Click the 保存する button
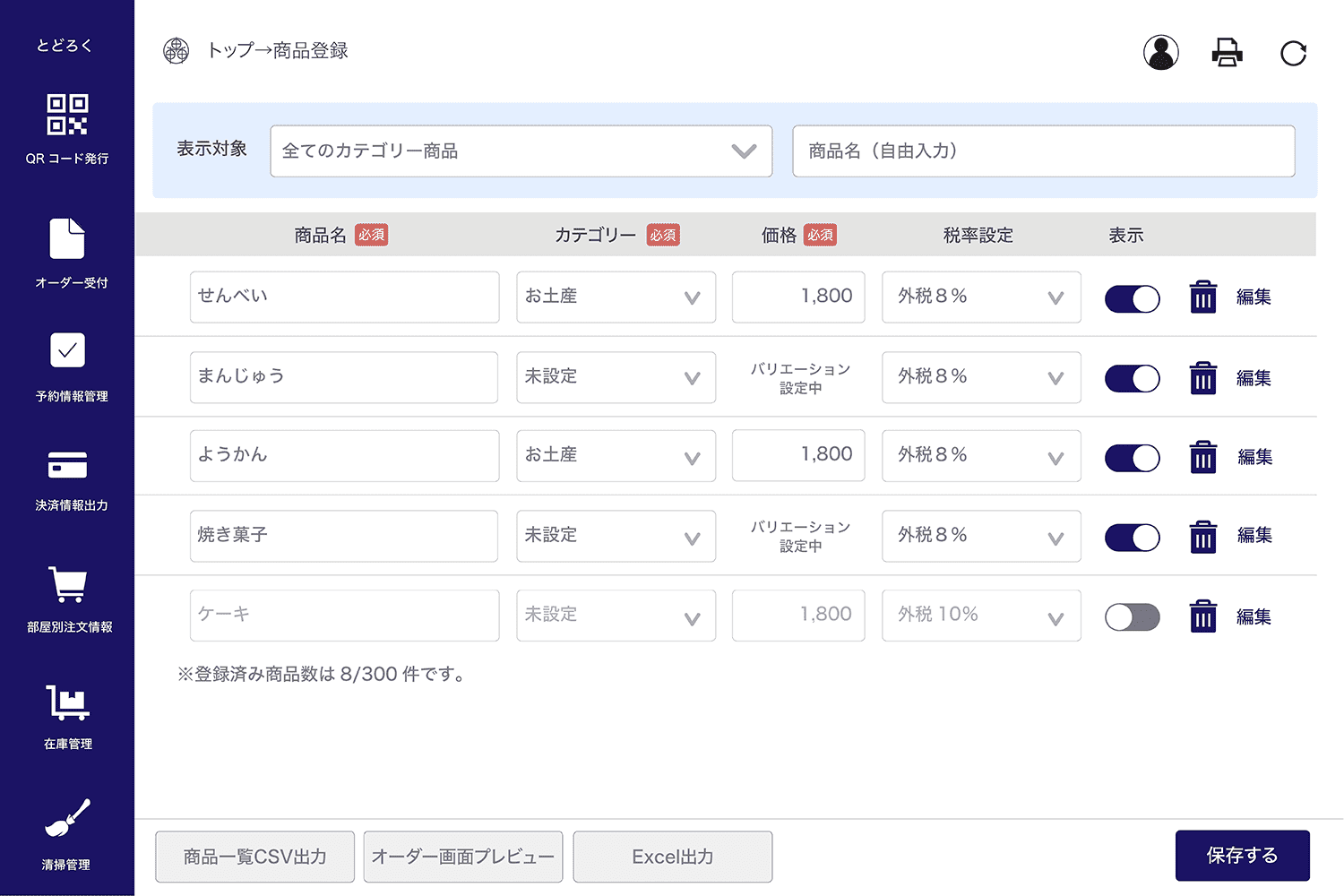The height and width of the screenshot is (896, 1344). pyautogui.click(x=1242, y=856)
